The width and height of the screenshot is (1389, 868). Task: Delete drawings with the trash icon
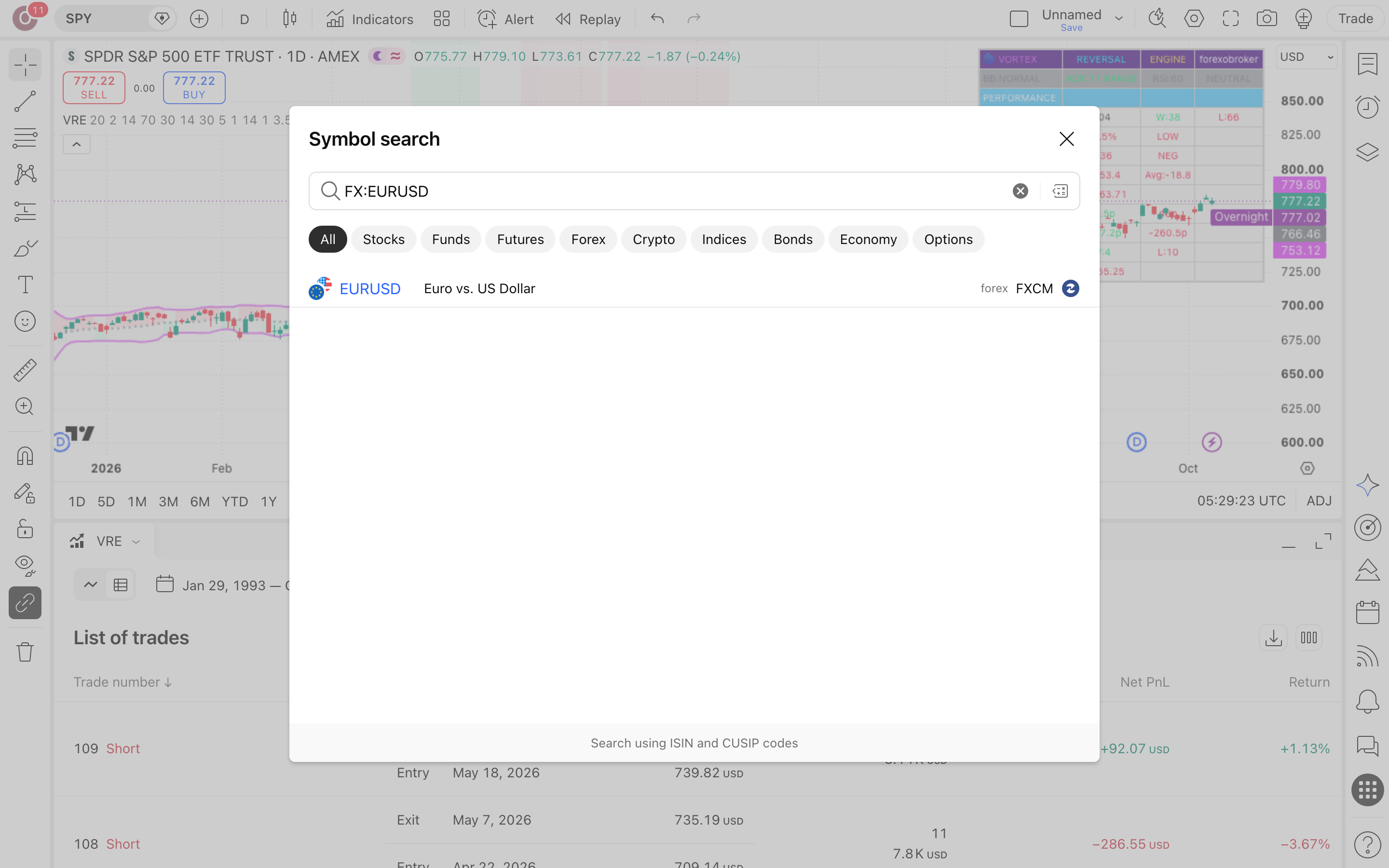coord(25,651)
